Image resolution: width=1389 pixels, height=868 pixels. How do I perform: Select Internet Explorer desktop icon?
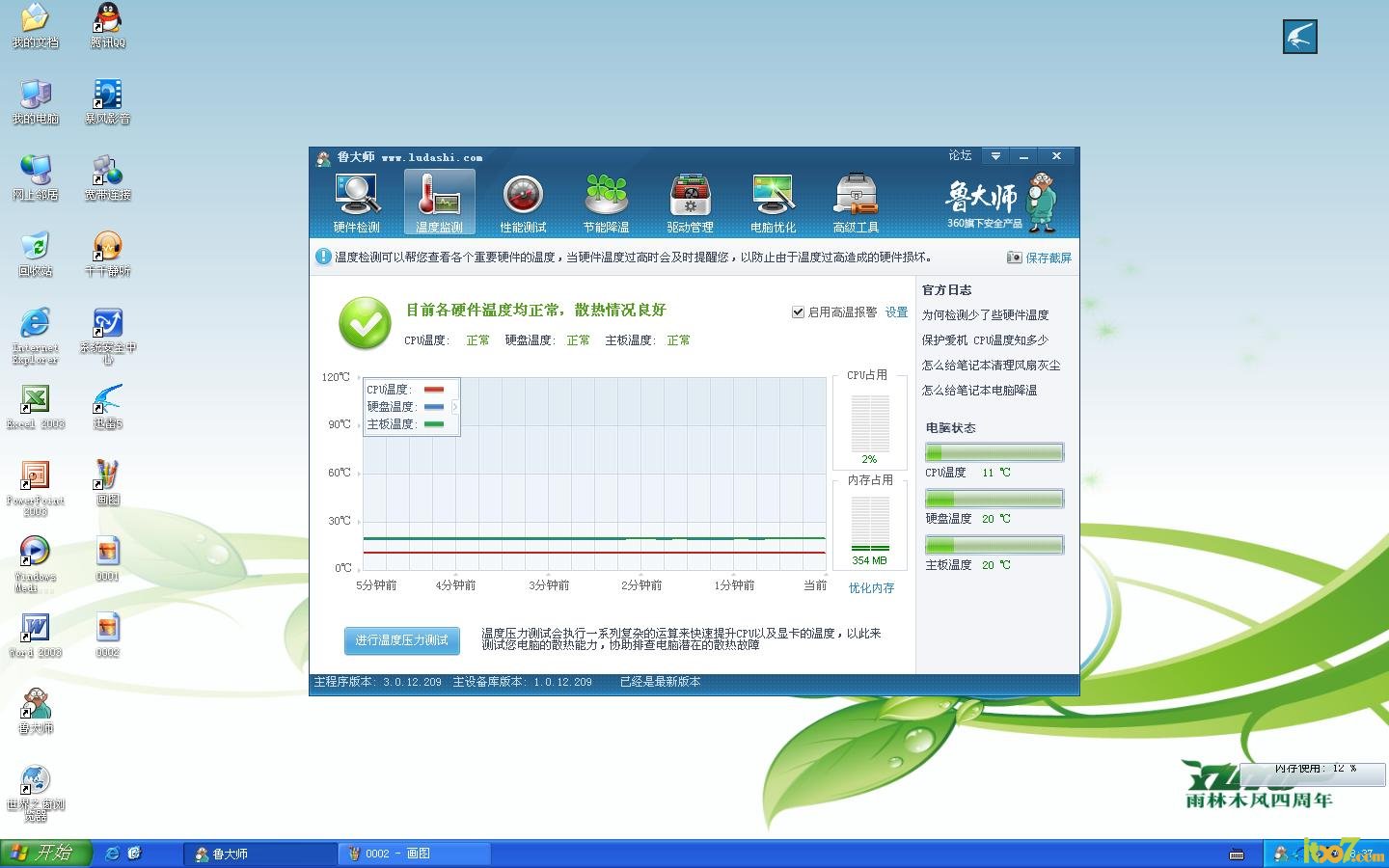pyautogui.click(x=36, y=337)
